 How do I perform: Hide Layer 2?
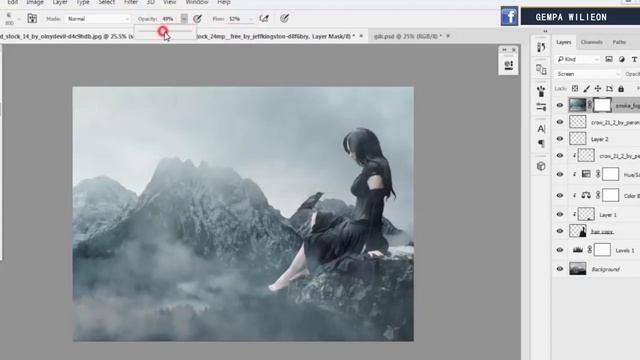pos(560,139)
